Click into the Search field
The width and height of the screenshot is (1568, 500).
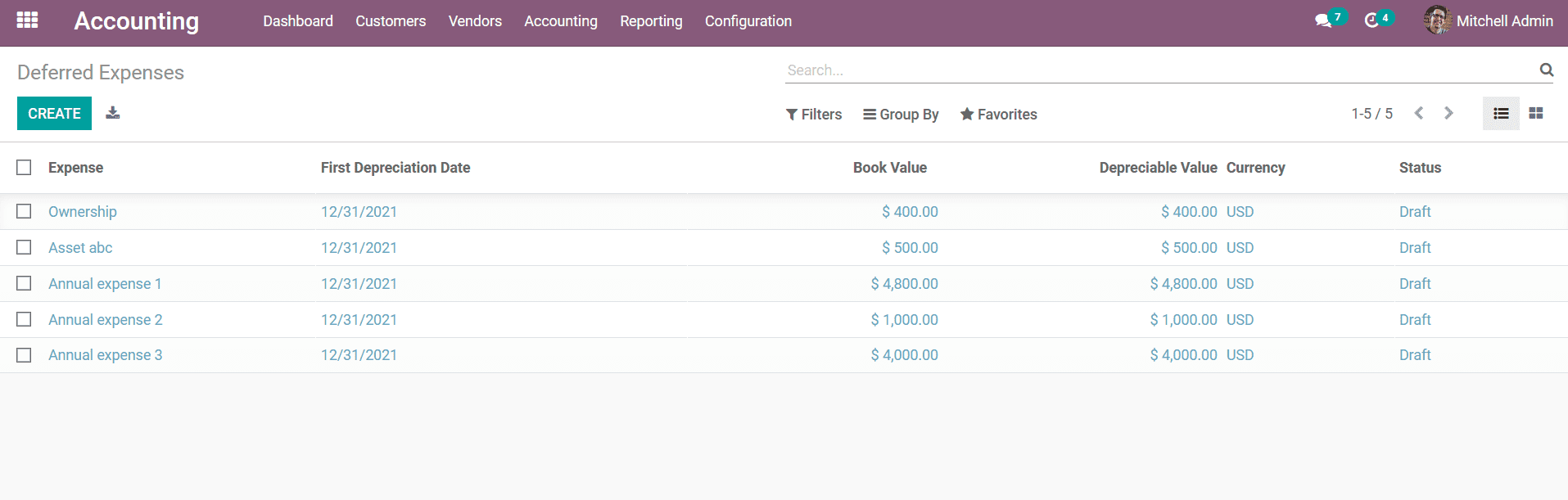pyautogui.click(x=1161, y=70)
